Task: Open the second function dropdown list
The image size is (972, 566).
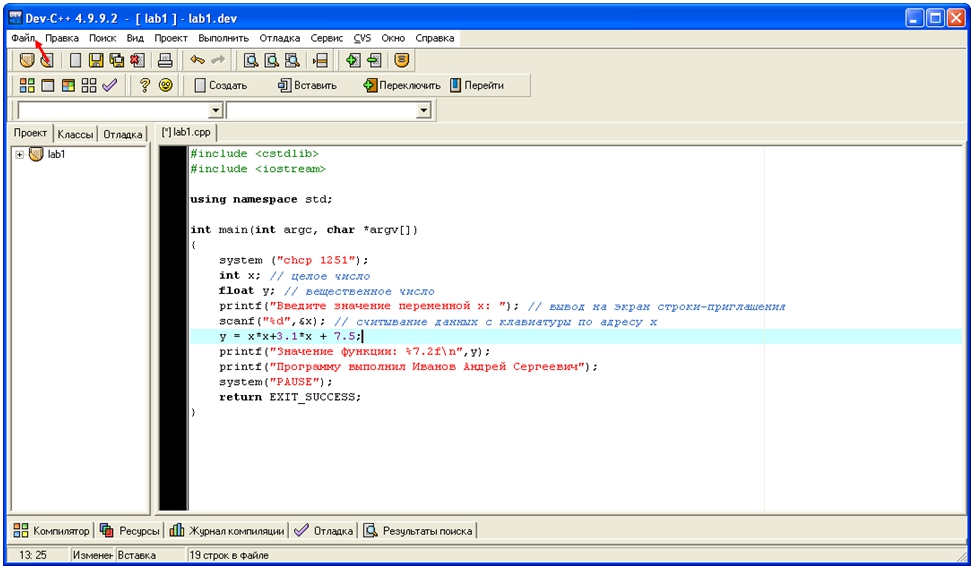Action: coord(424,111)
